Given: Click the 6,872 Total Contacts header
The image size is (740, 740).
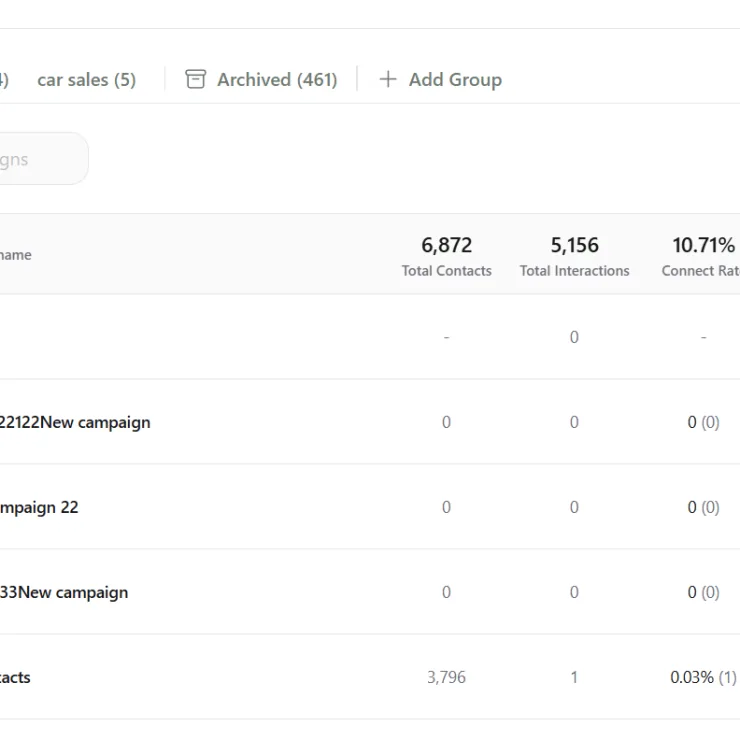Looking at the screenshot, I should [x=446, y=256].
